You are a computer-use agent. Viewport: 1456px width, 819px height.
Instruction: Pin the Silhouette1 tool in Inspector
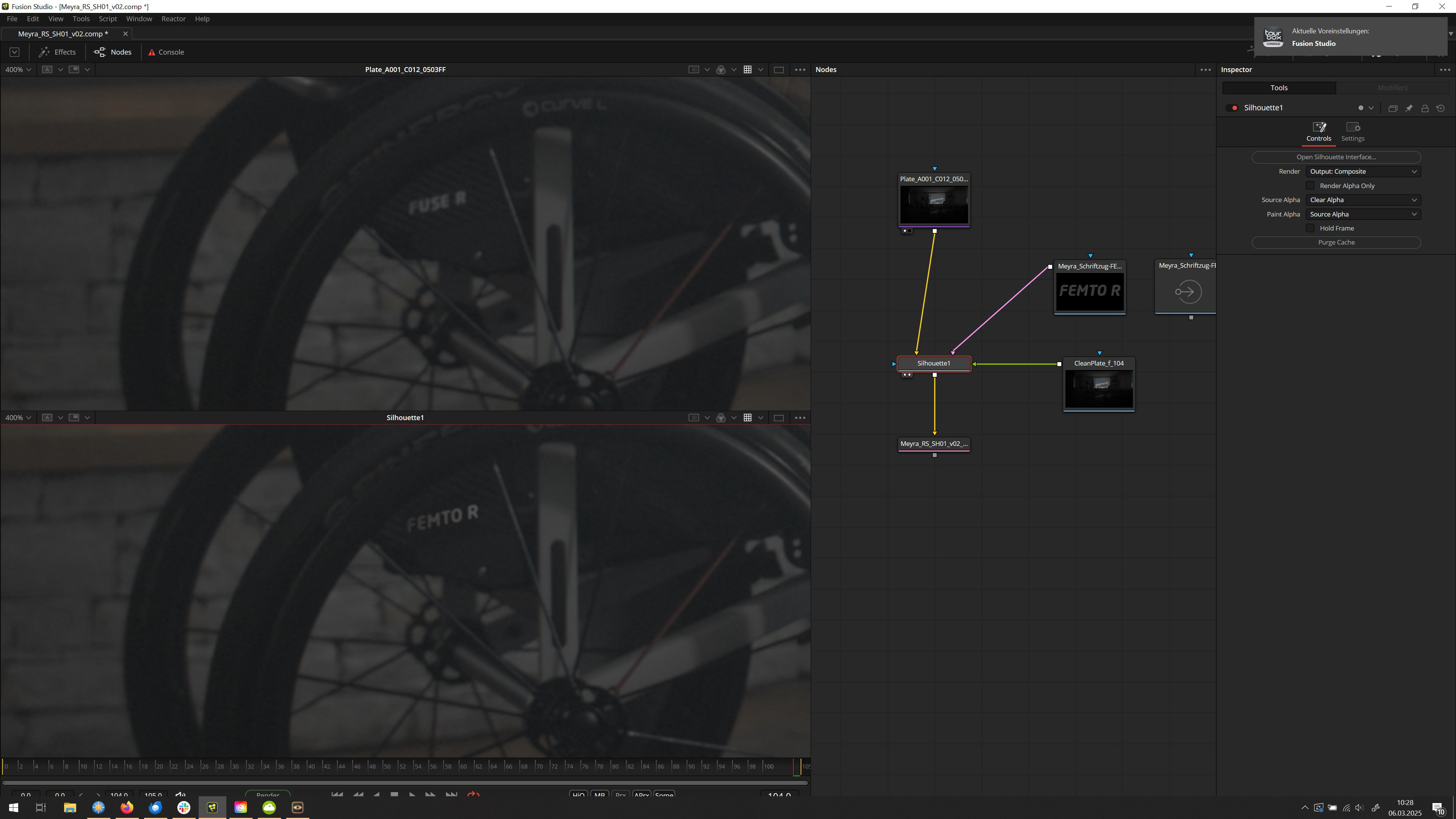[x=1409, y=108]
